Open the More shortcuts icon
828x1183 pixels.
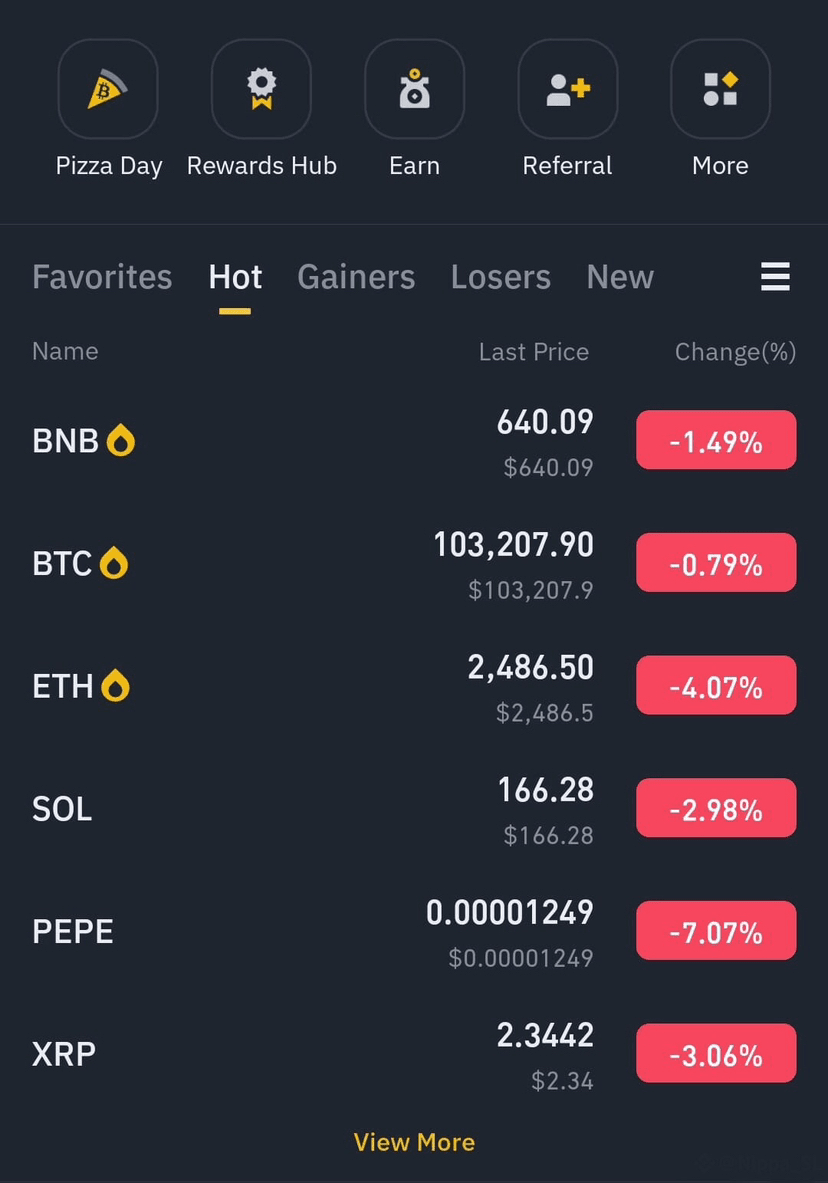coord(720,89)
